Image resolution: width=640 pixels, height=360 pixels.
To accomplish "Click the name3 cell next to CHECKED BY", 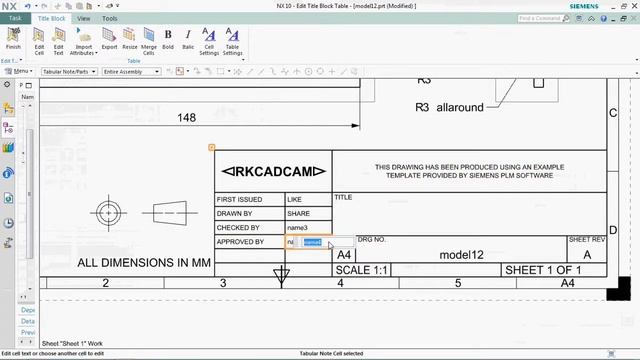I will pos(308,227).
